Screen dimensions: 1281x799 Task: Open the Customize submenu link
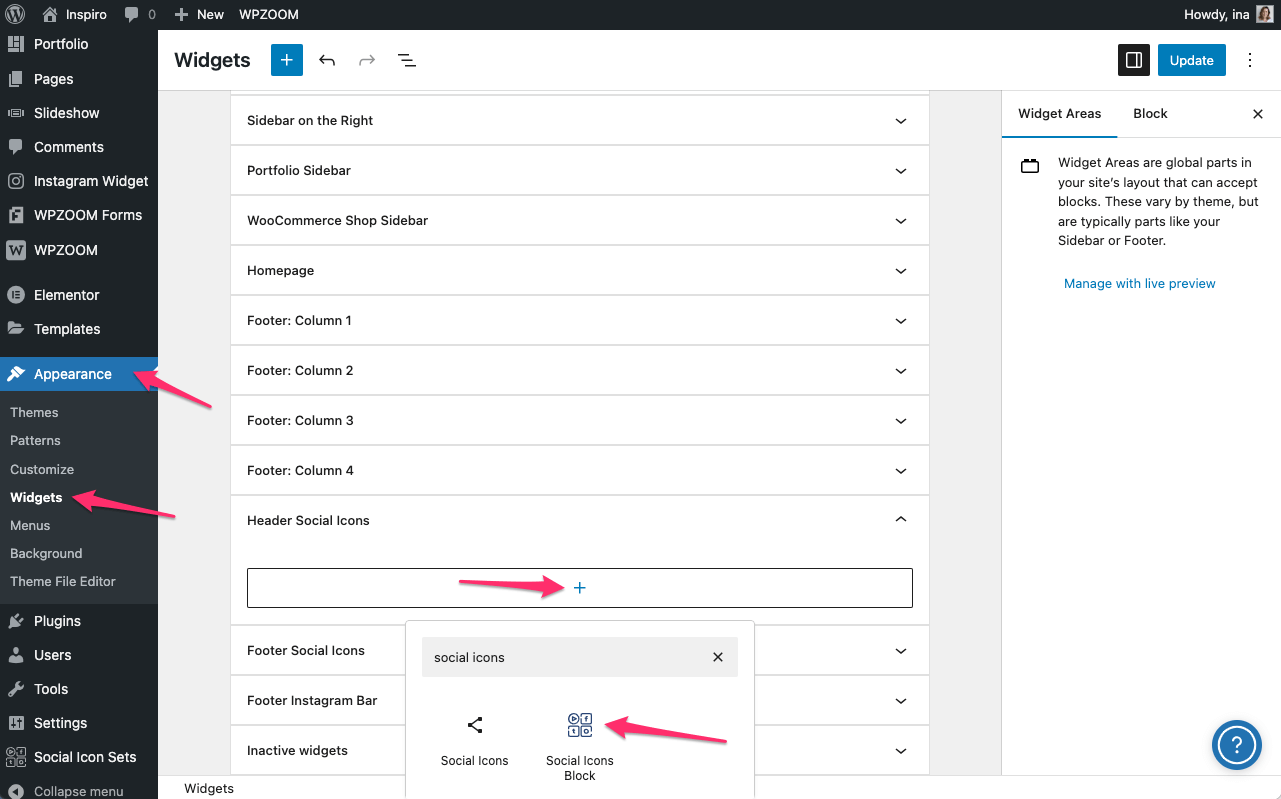tap(42, 469)
